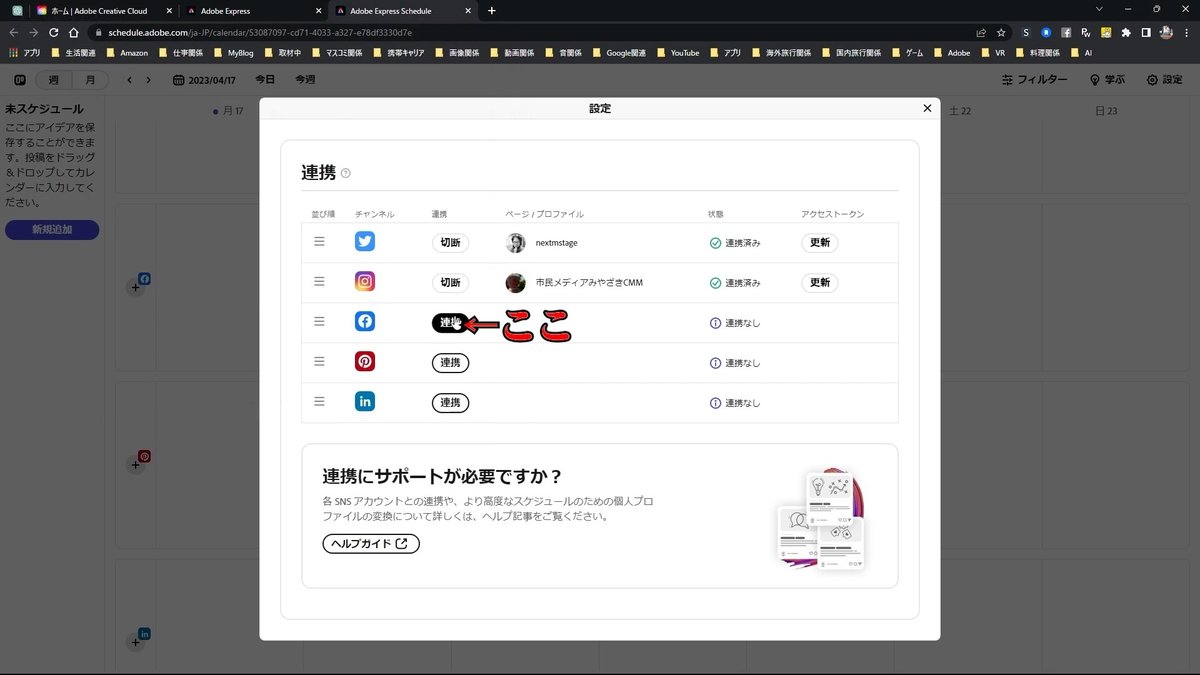Open the フィルター filter options
This screenshot has height=675, width=1200.
[1034, 80]
